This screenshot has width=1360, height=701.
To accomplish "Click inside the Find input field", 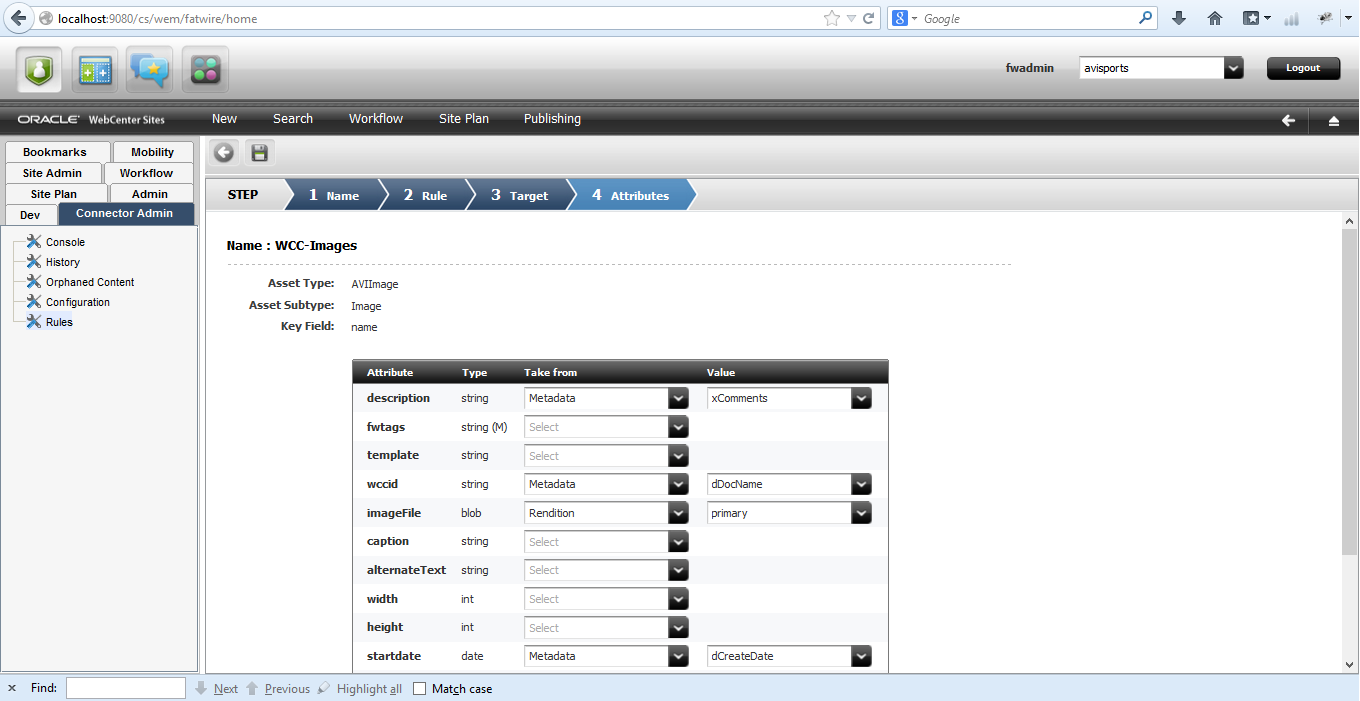I will [125, 688].
